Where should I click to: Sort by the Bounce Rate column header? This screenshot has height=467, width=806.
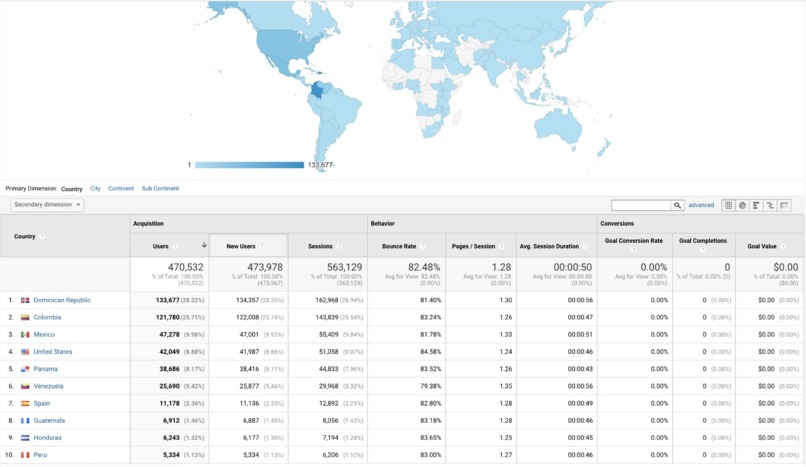[399, 246]
